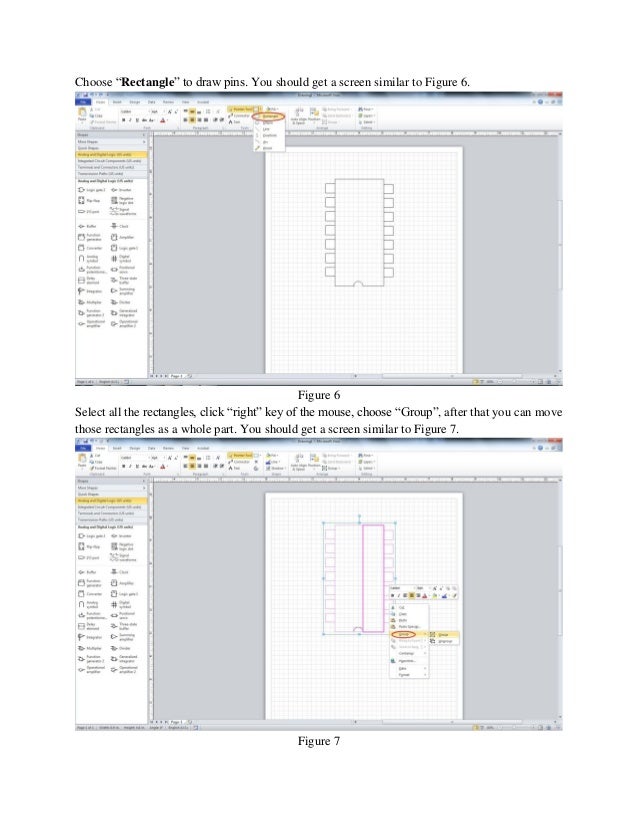Select Transmission Paths stencil in Figure 7

(x=111, y=519)
